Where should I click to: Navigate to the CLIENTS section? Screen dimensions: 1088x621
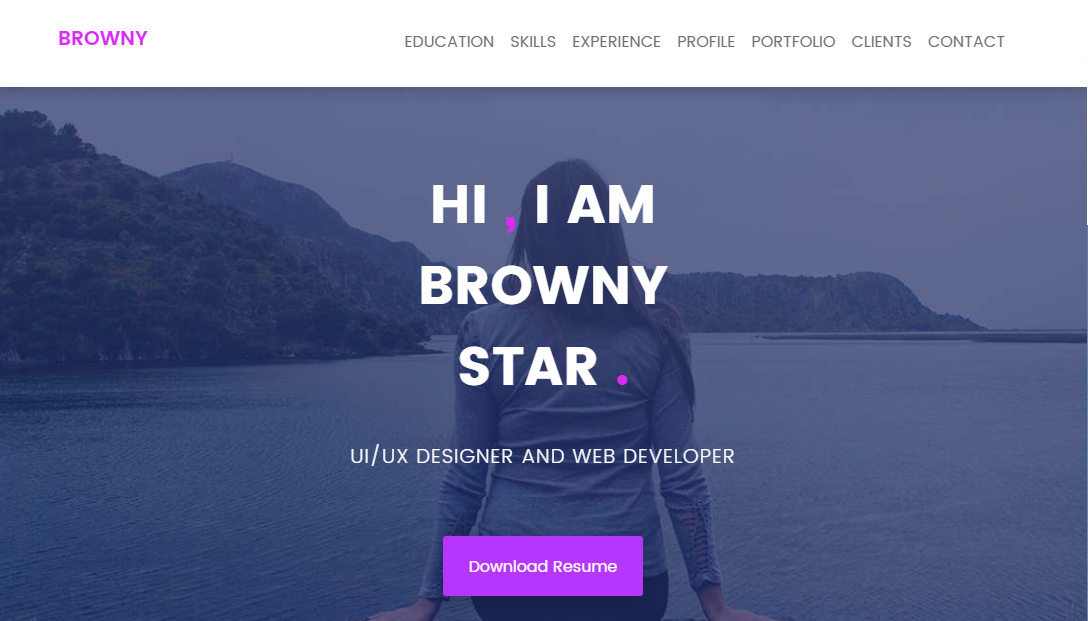coord(881,42)
